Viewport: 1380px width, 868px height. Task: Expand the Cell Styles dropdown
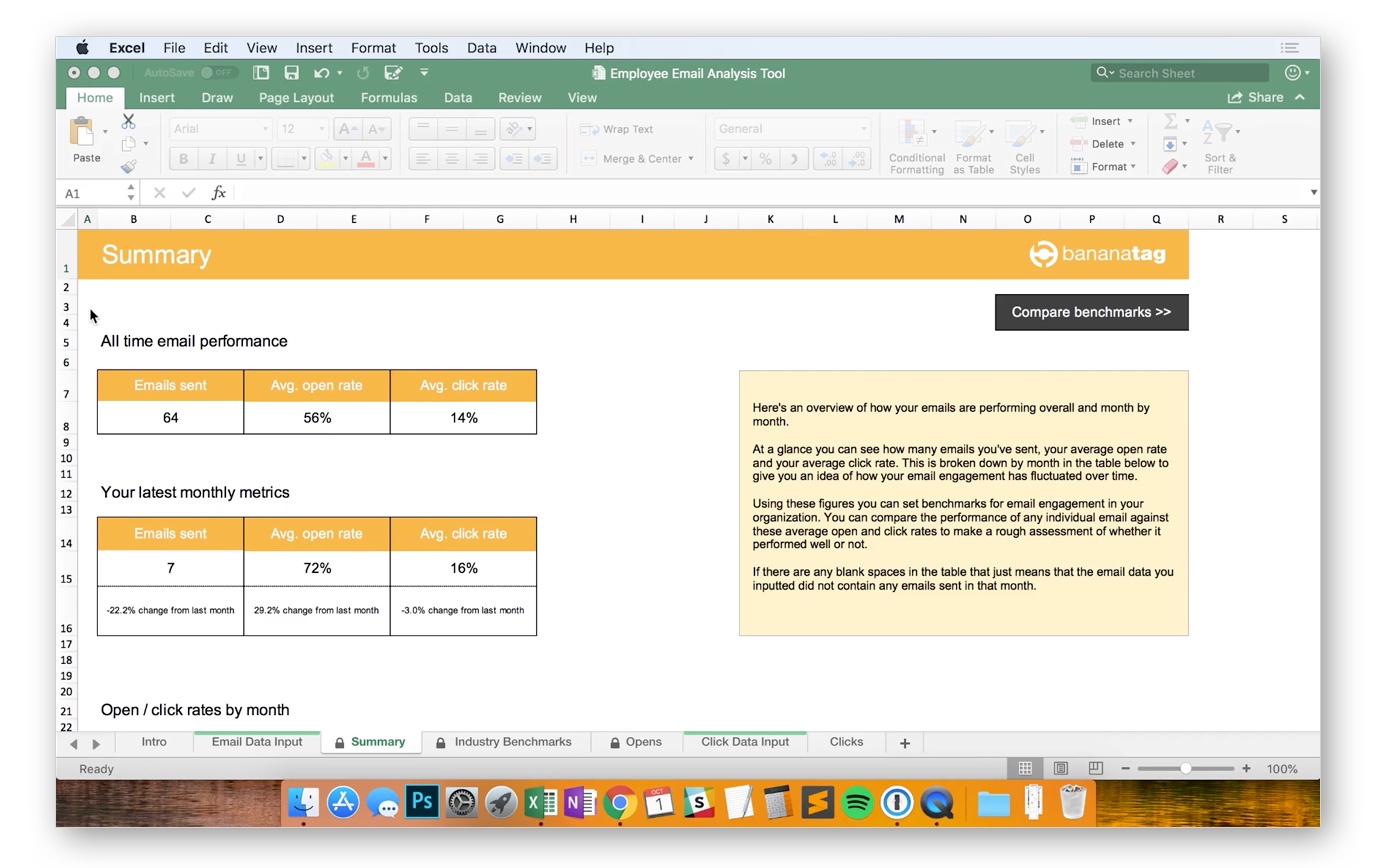(1041, 131)
